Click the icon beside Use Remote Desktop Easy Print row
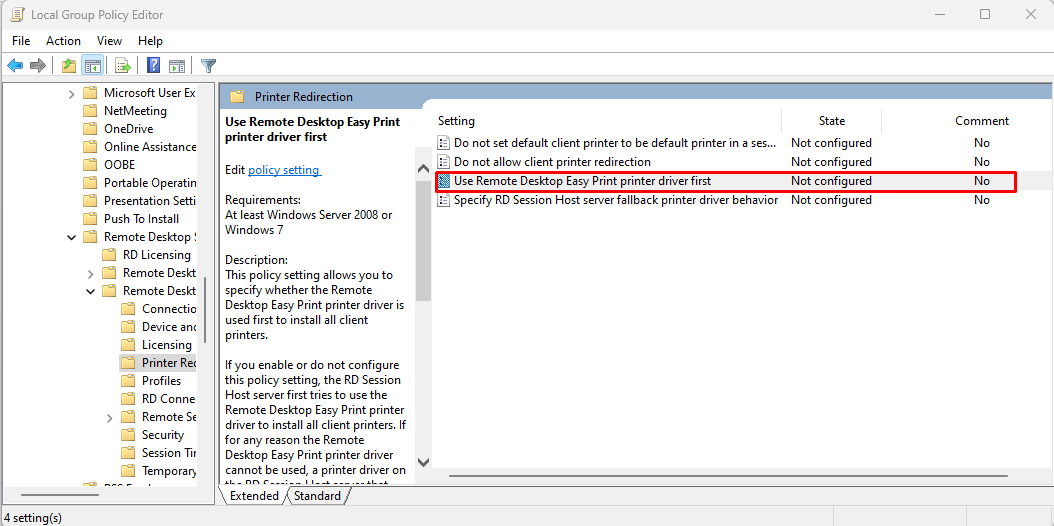Viewport: 1054px width, 526px height. tap(443, 181)
